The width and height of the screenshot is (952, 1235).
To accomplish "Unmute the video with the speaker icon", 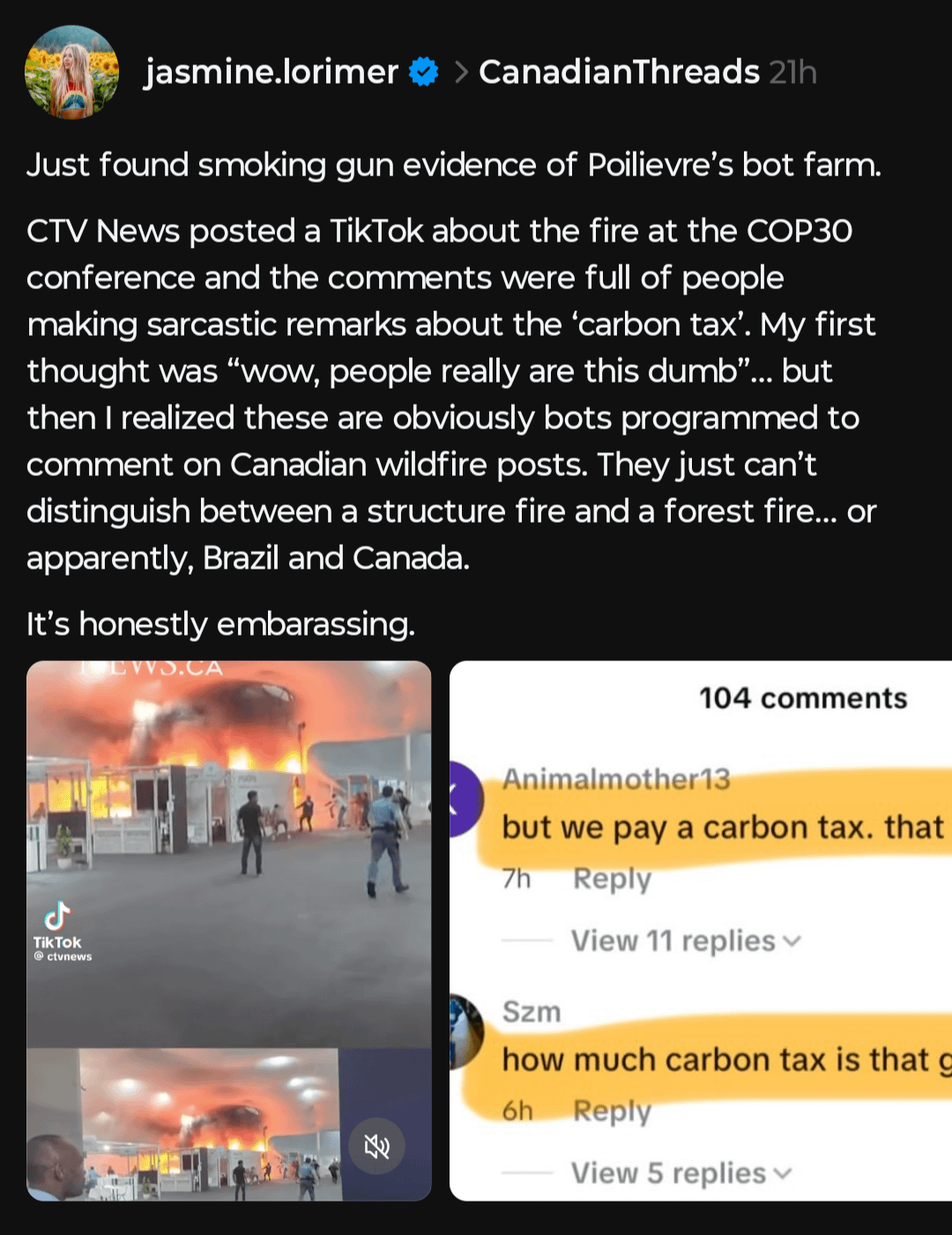I will pos(376,1146).
